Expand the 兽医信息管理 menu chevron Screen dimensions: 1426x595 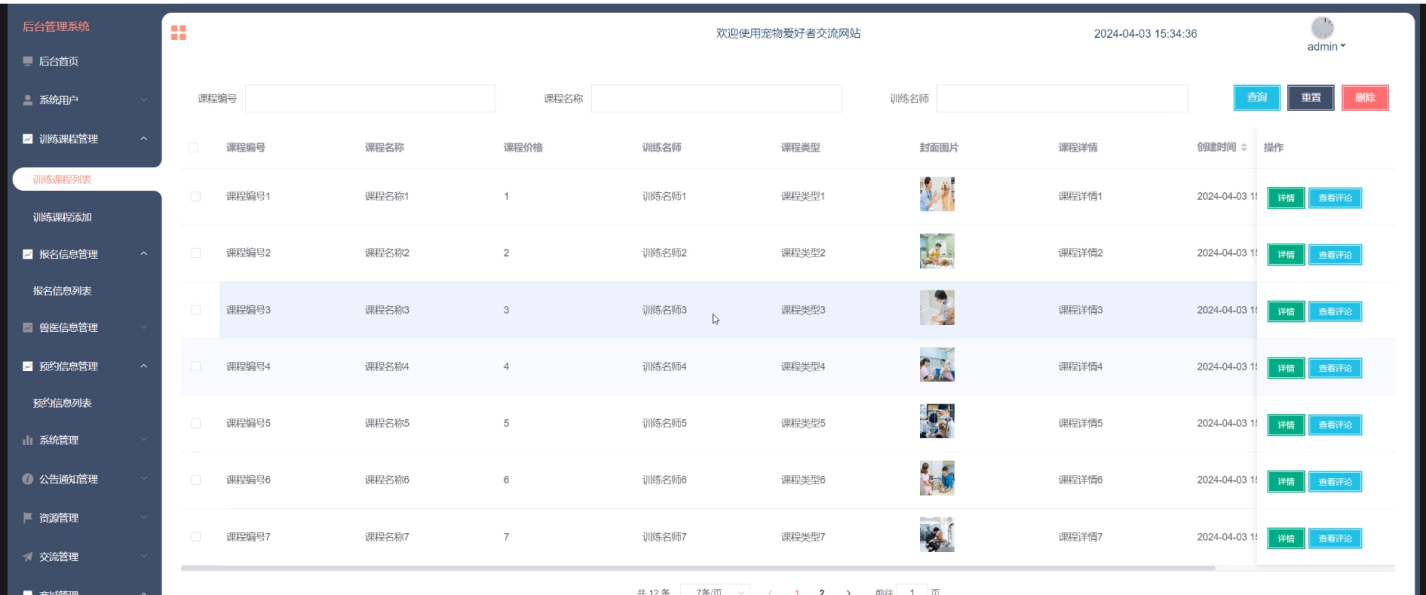pos(144,327)
